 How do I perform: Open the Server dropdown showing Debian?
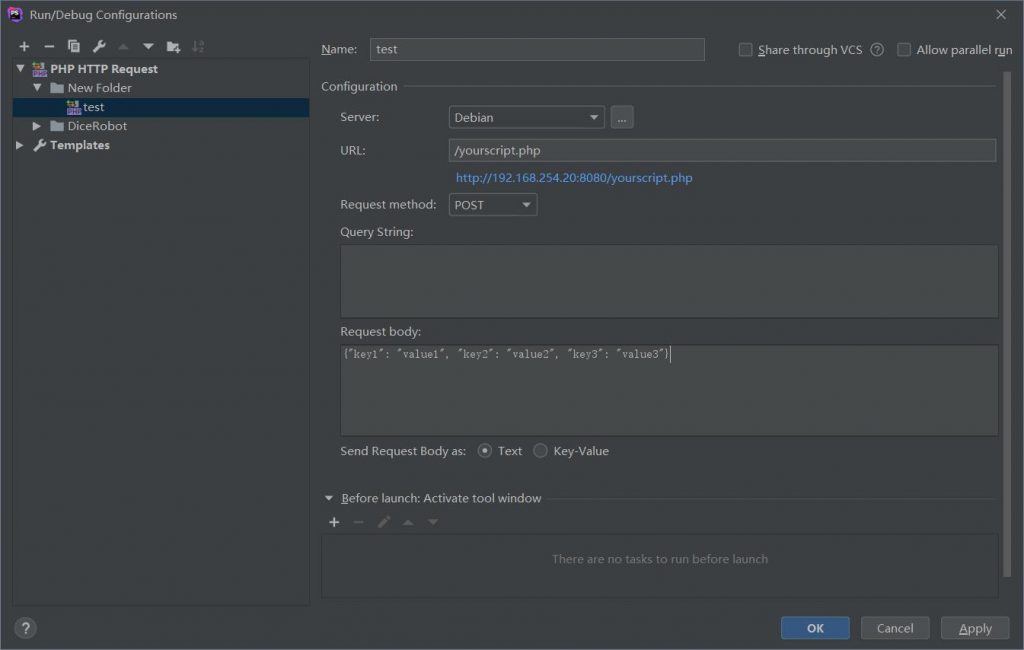(526, 118)
